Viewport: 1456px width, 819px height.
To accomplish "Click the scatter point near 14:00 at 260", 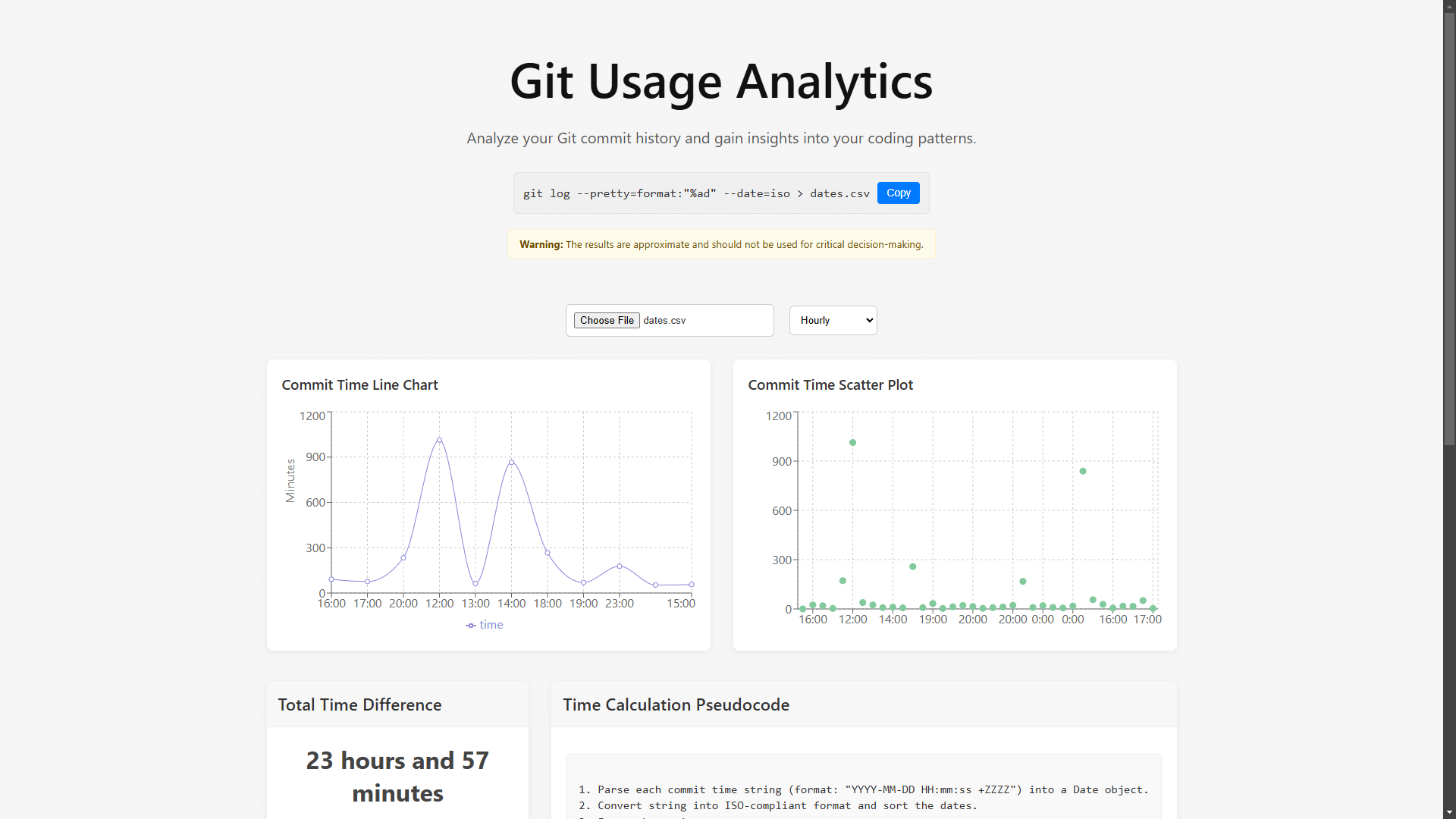I will [912, 567].
